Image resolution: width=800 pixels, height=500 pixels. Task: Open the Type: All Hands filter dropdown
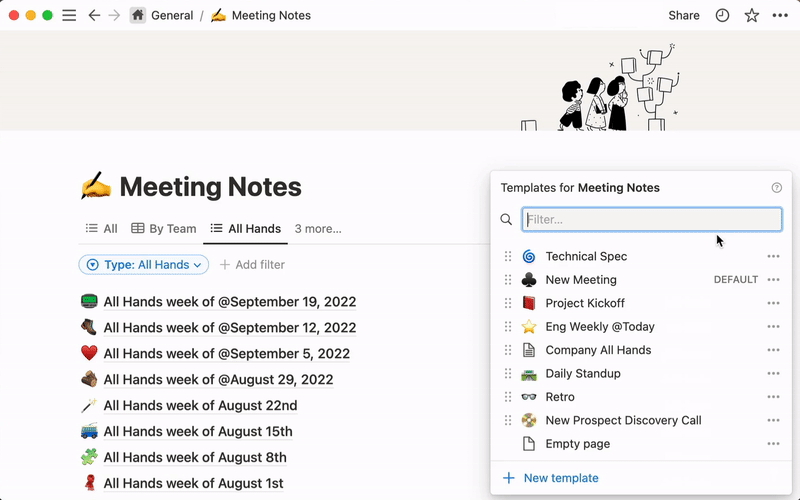click(144, 265)
